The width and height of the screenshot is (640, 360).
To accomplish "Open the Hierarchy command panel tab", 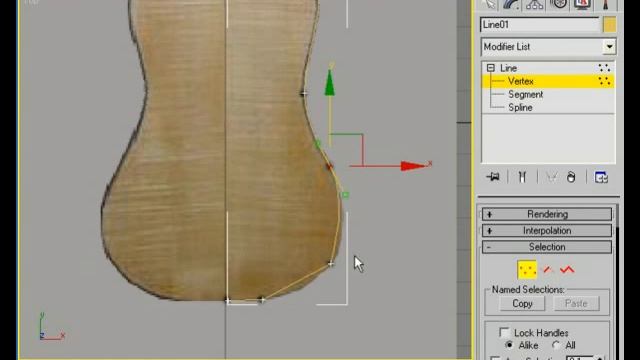I will 535,4.
